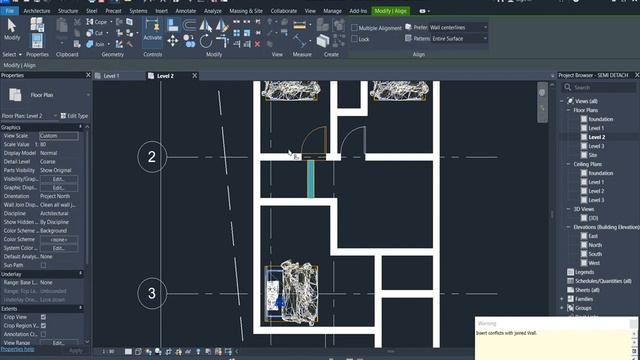Toggle the Crop Region Visible checkbox
The width and height of the screenshot is (640, 360).
43,326
